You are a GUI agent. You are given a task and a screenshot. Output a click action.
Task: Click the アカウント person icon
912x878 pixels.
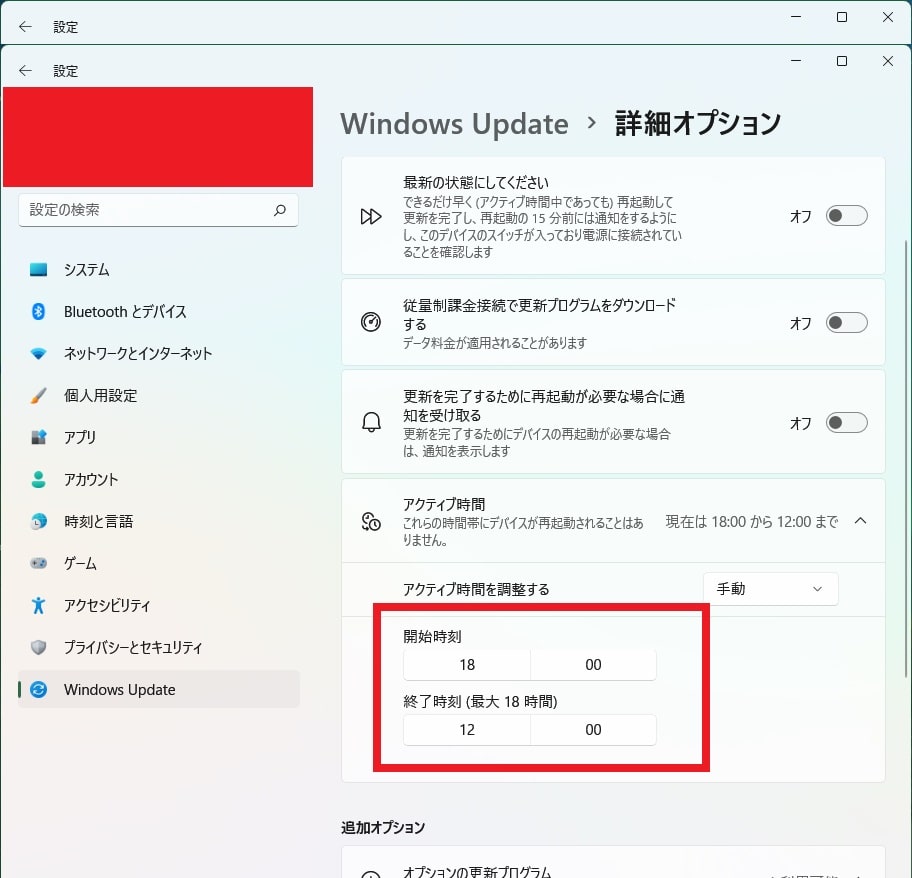click(38, 479)
